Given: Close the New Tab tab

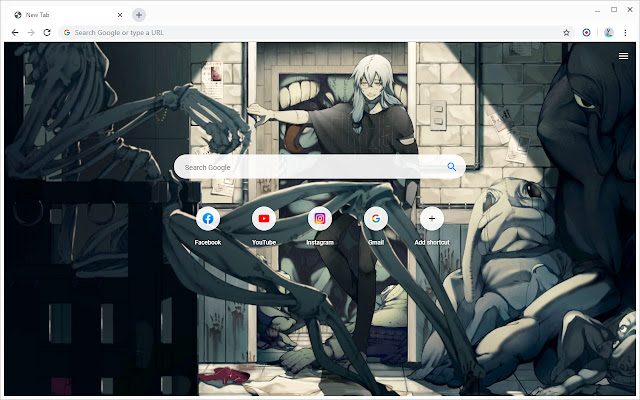Looking at the screenshot, I should (120, 15).
